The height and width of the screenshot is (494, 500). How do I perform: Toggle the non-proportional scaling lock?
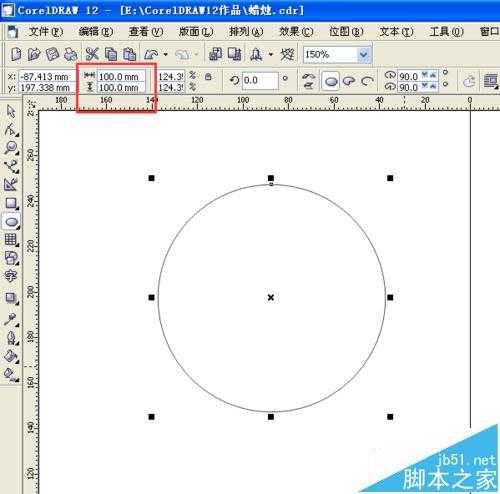click(208, 77)
